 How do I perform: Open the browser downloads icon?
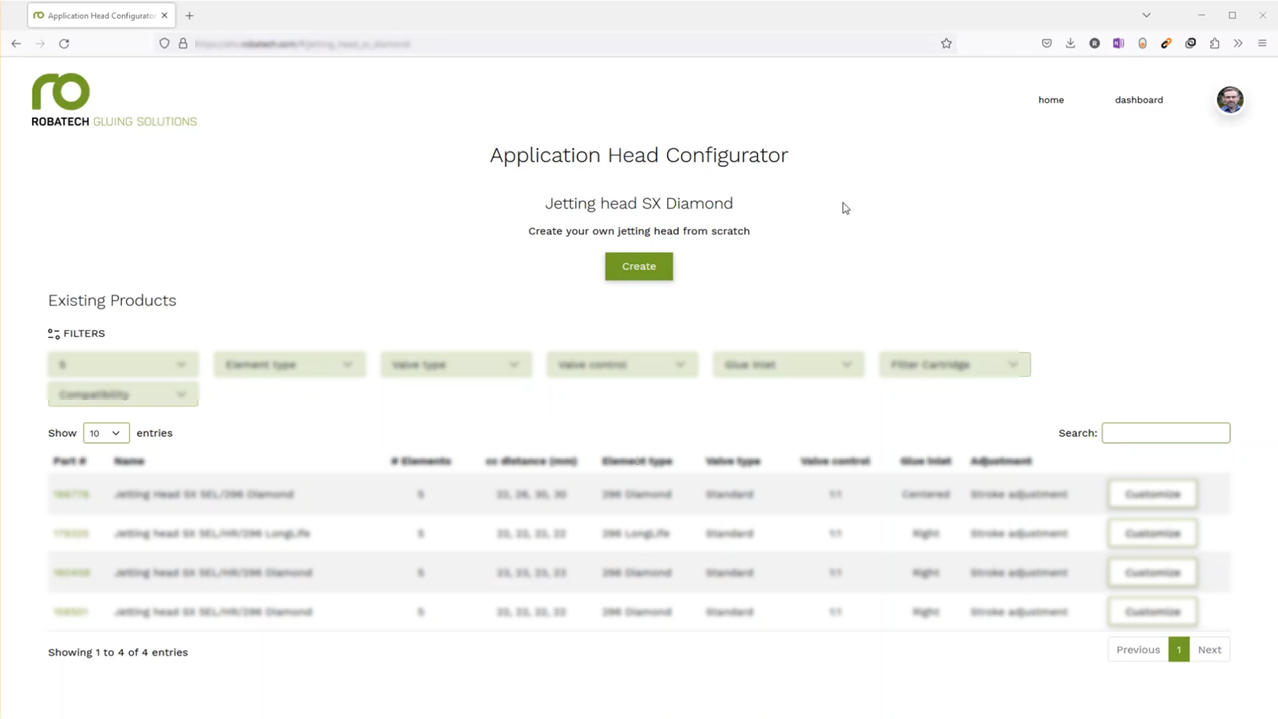point(1070,44)
